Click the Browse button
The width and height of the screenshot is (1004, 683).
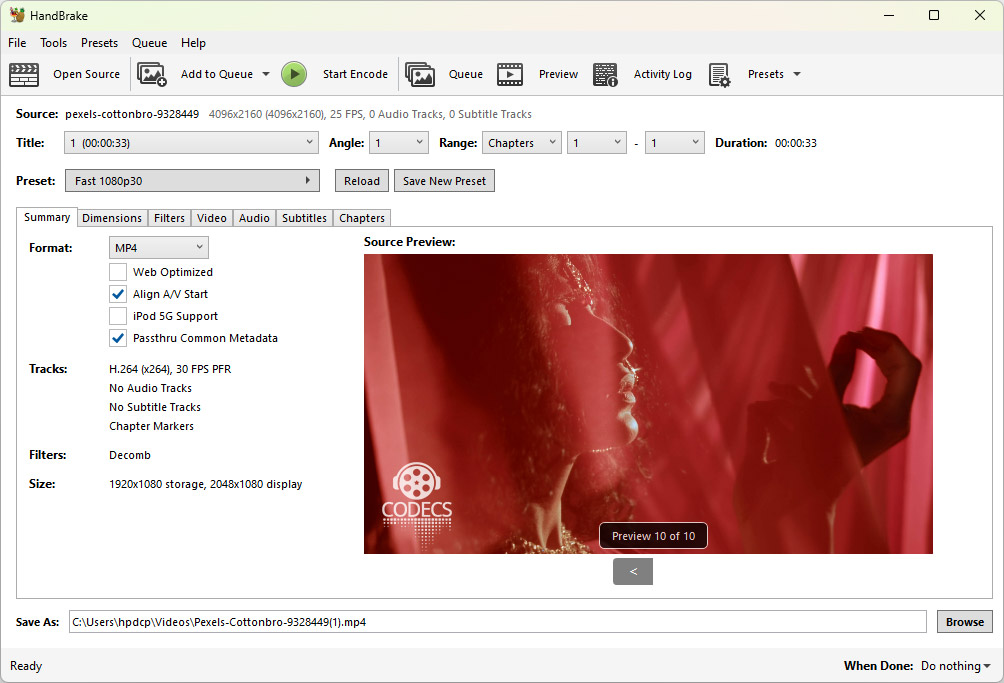pos(965,622)
